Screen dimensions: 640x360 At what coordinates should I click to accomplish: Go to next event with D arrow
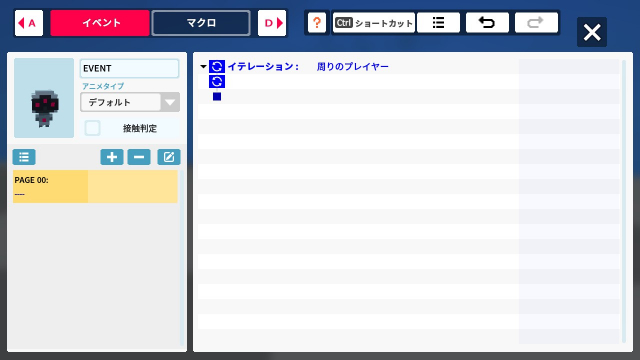point(272,23)
